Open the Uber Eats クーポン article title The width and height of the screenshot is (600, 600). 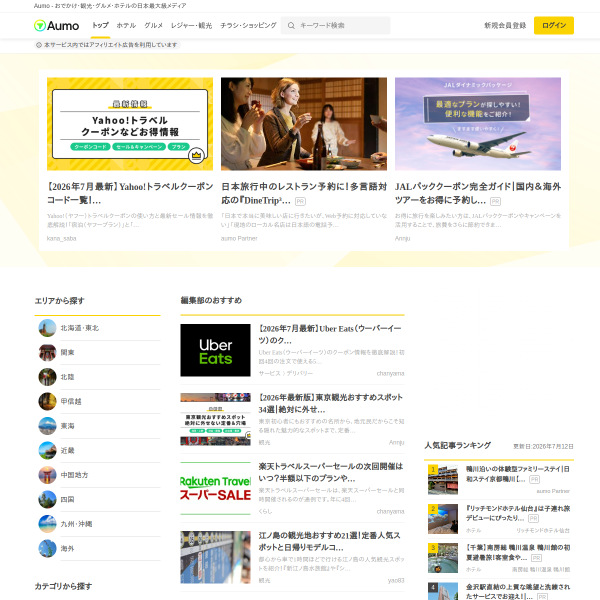click(331, 334)
